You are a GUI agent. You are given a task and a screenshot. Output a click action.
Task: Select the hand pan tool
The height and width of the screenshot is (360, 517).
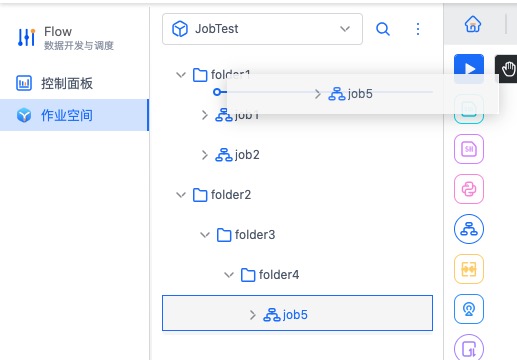[x=507, y=69]
